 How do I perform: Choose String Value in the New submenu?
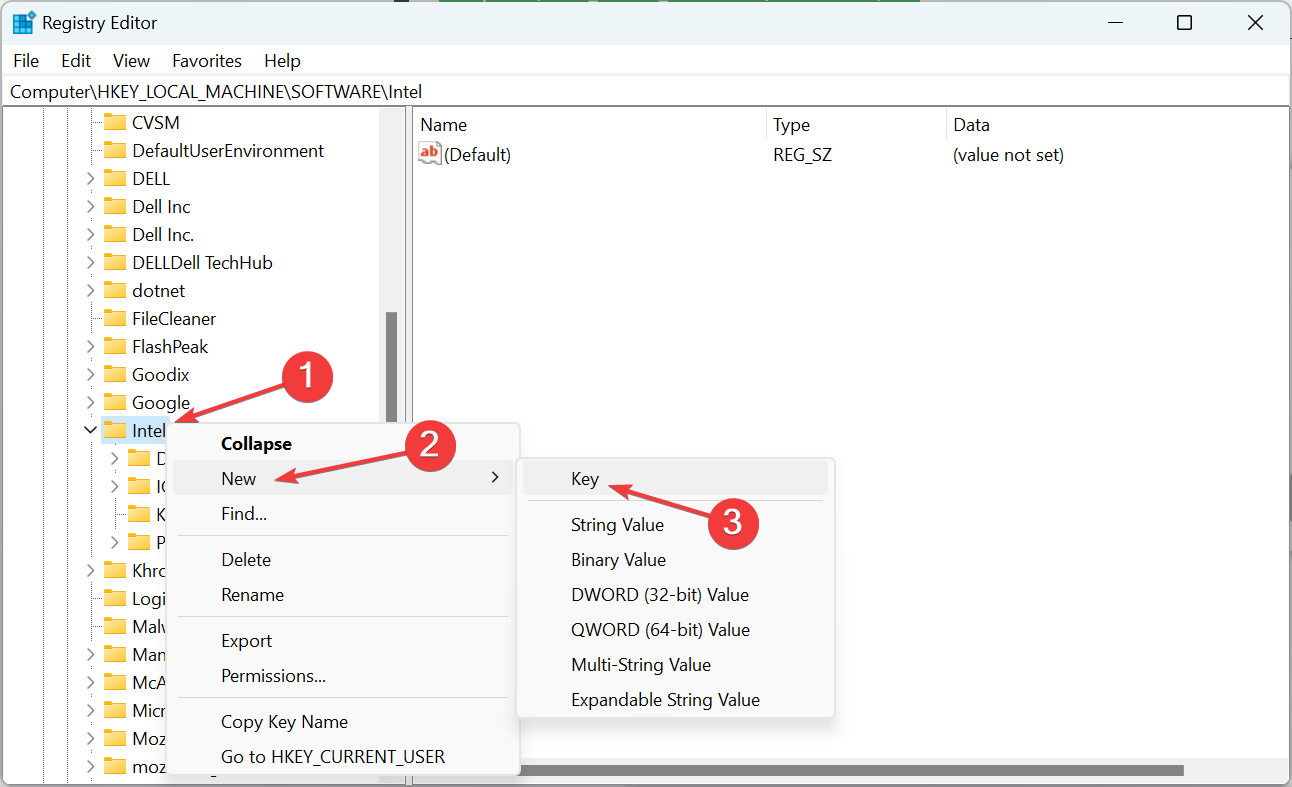pos(675,525)
